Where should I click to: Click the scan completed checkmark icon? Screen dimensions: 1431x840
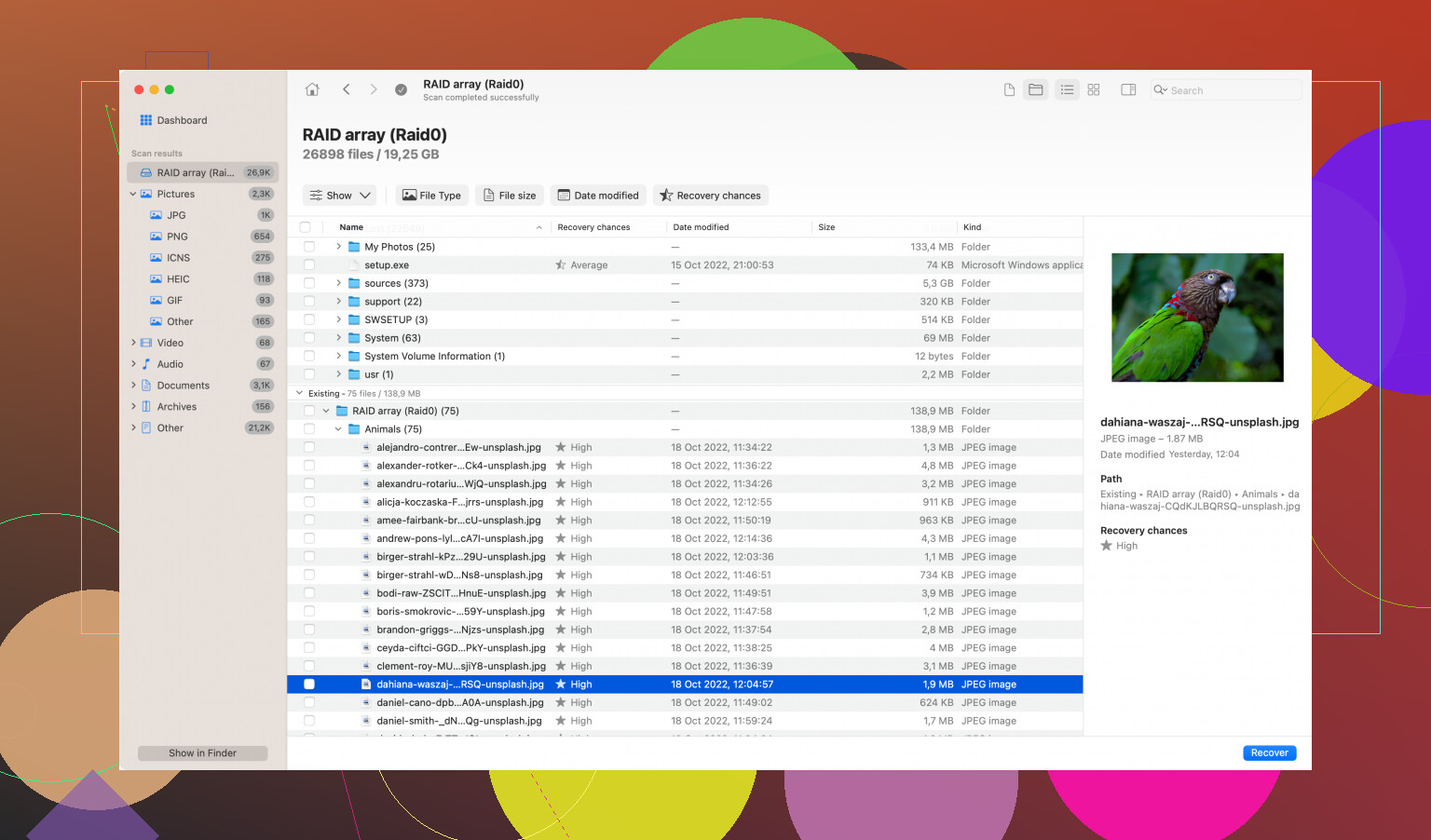click(401, 89)
